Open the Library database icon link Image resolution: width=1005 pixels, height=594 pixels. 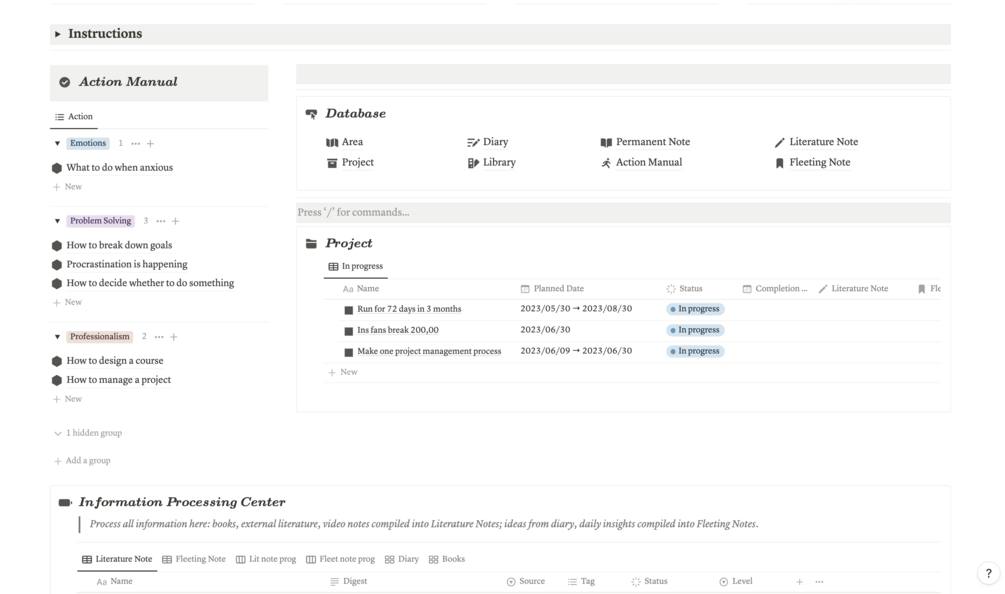pos(473,163)
